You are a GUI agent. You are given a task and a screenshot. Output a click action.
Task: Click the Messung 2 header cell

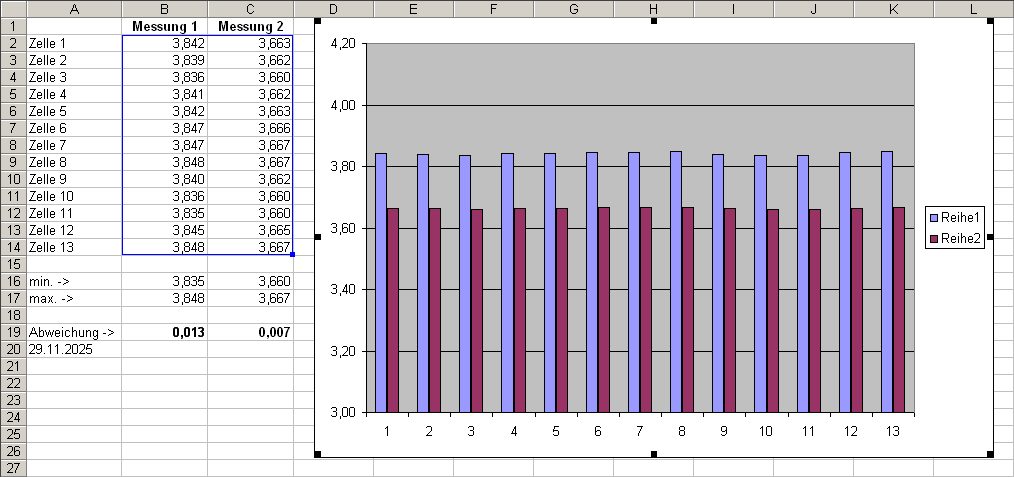pyautogui.click(x=250, y=26)
